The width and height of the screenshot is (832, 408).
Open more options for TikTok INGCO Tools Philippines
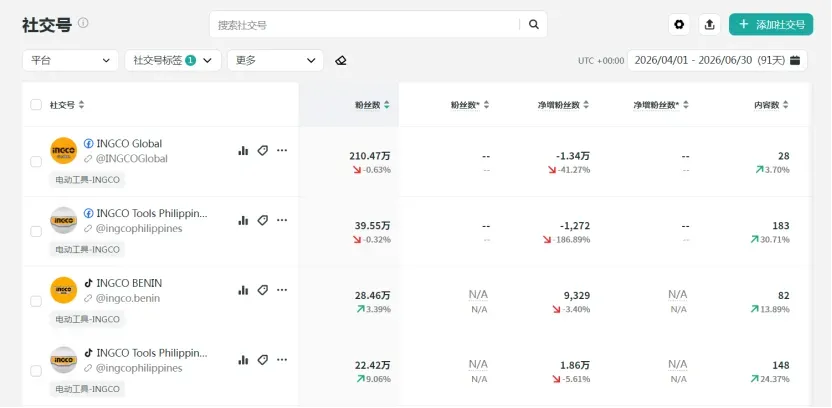click(x=282, y=360)
